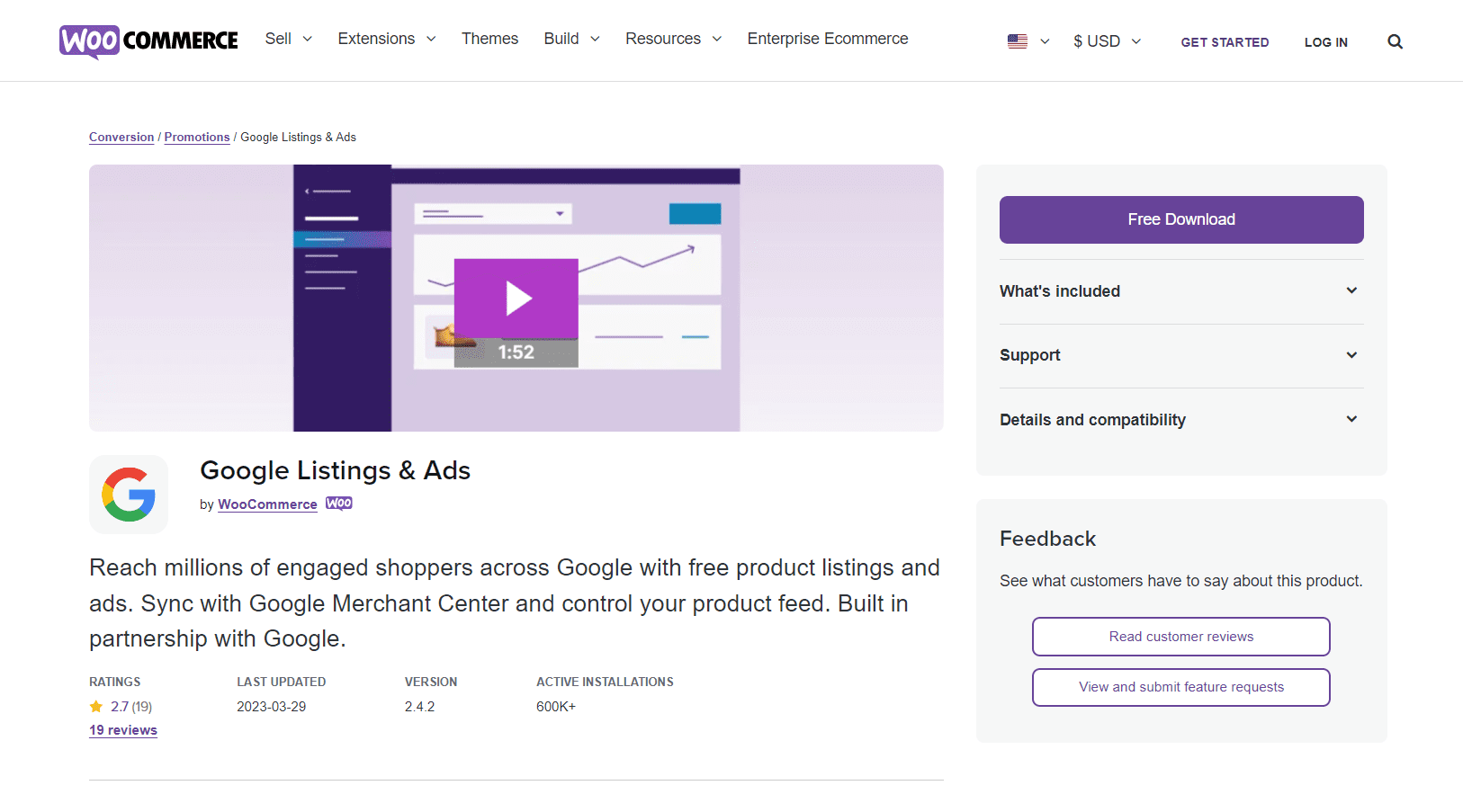Screen dimensions: 1463x812
Task: Play the product demo video
Action: (x=516, y=298)
